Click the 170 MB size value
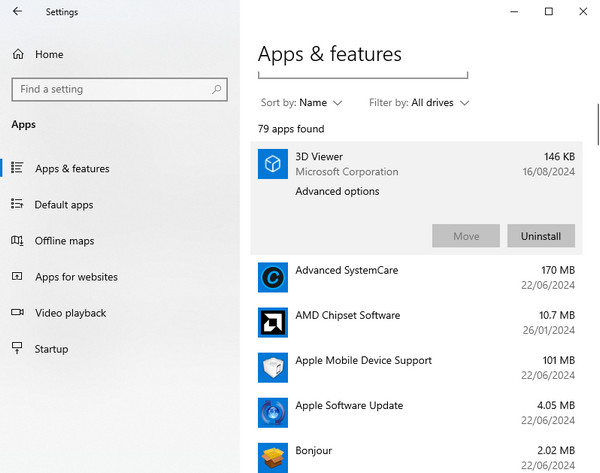The width and height of the screenshot is (600, 473). click(x=558, y=270)
